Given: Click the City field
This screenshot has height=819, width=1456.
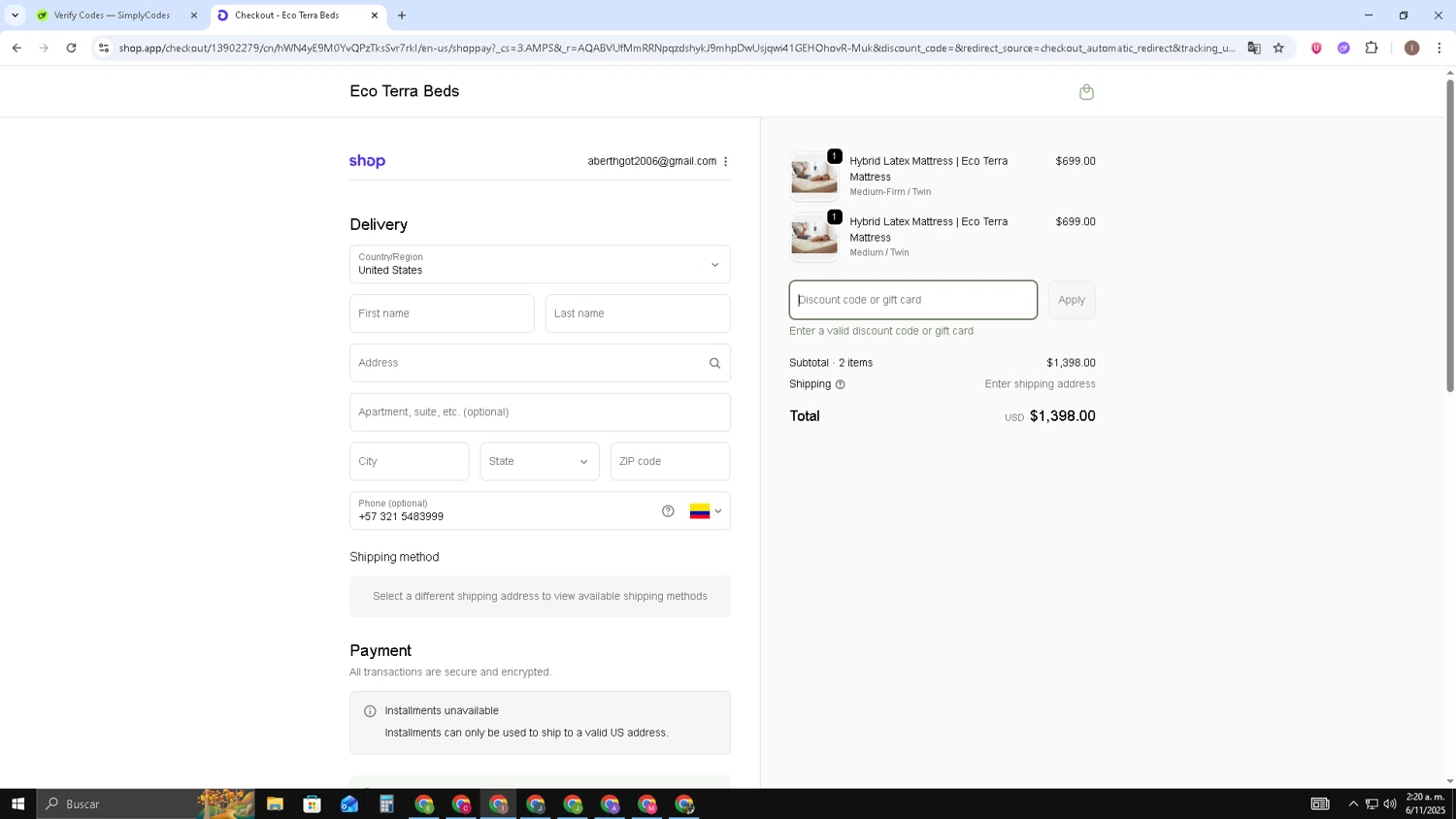Looking at the screenshot, I should (x=409, y=461).
